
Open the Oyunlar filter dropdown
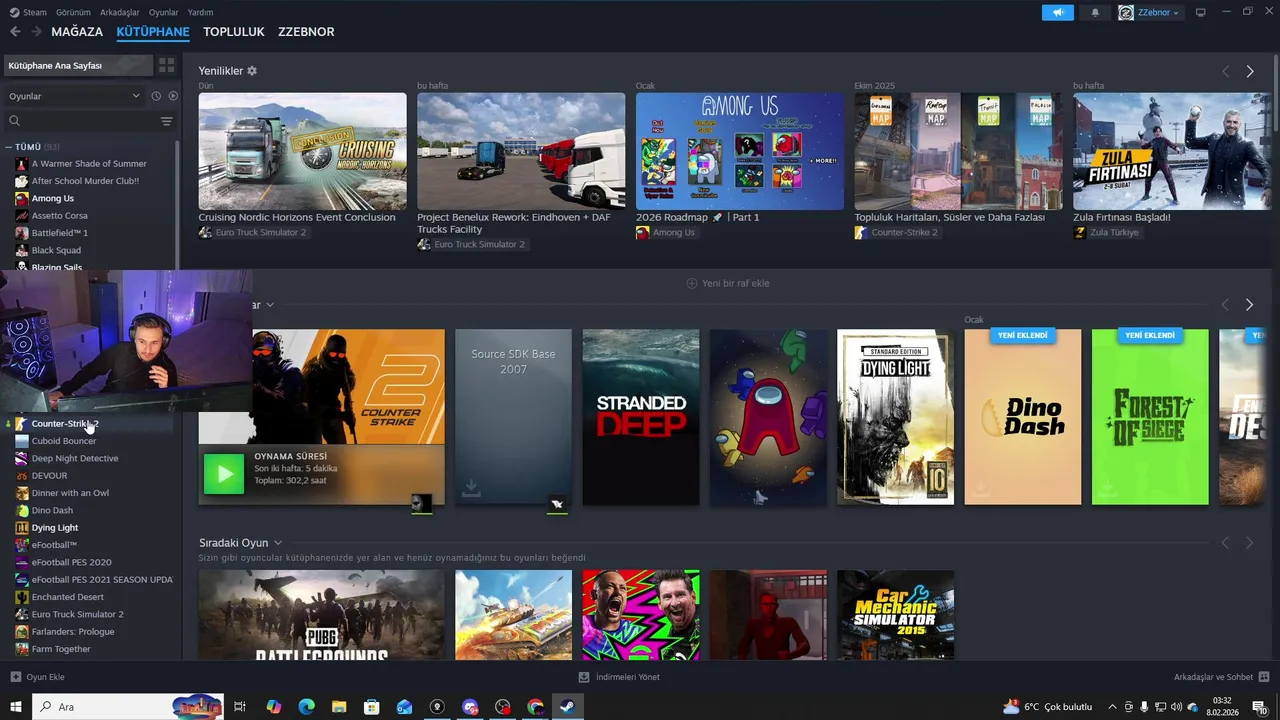(x=75, y=96)
